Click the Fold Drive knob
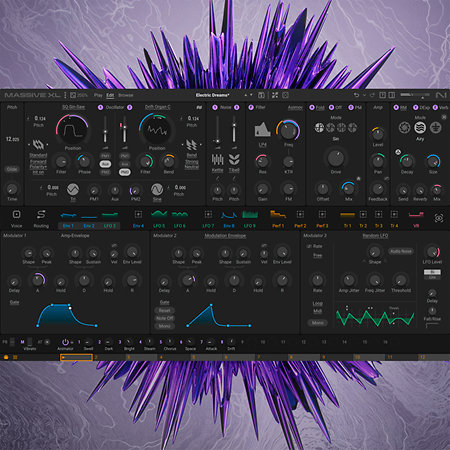 coord(336,158)
